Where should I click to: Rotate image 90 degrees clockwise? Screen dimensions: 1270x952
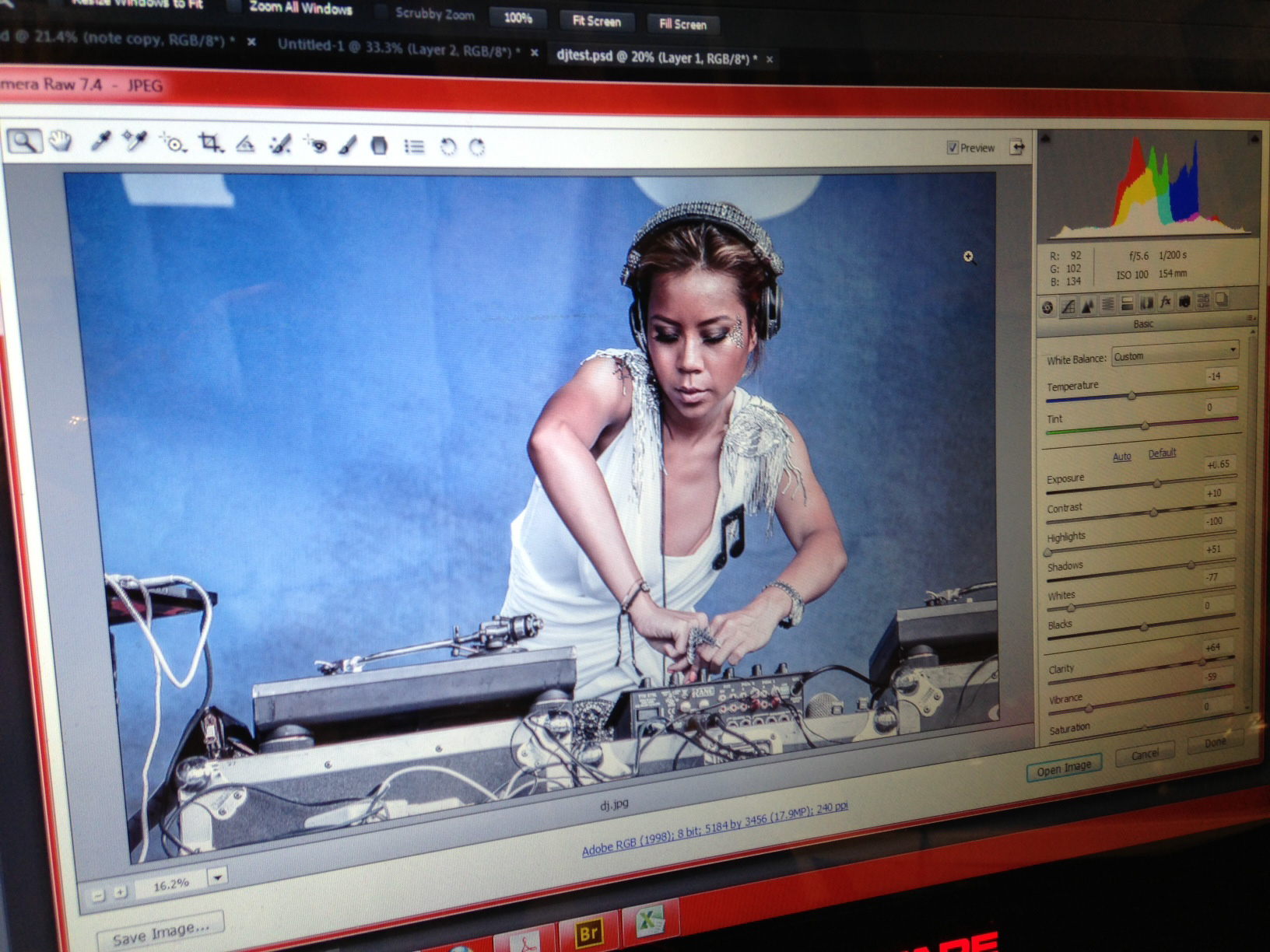click(x=477, y=147)
